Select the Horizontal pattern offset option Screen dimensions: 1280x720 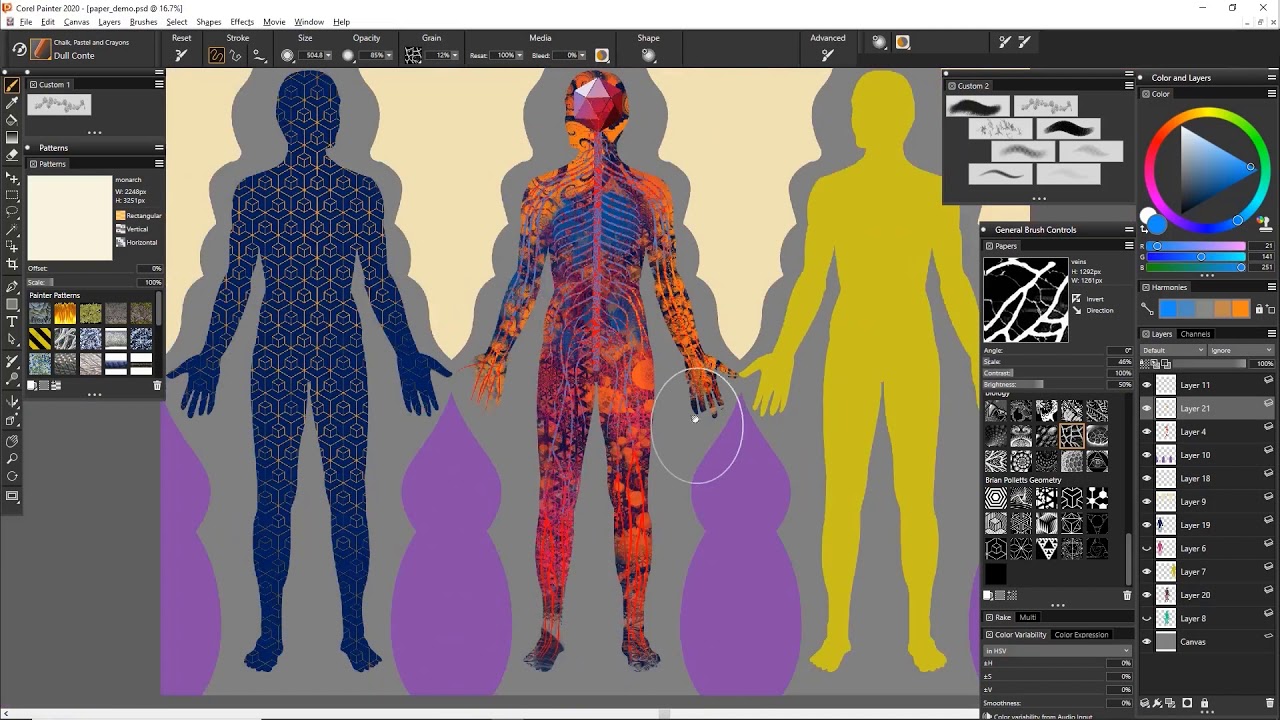pyautogui.click(x=137, y=242)
